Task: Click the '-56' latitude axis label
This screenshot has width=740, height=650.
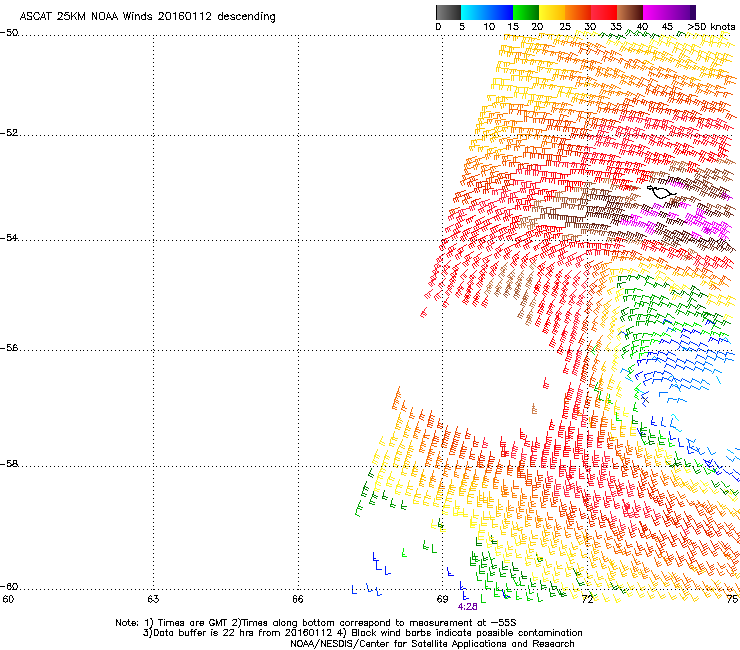Action: point(9,348)
